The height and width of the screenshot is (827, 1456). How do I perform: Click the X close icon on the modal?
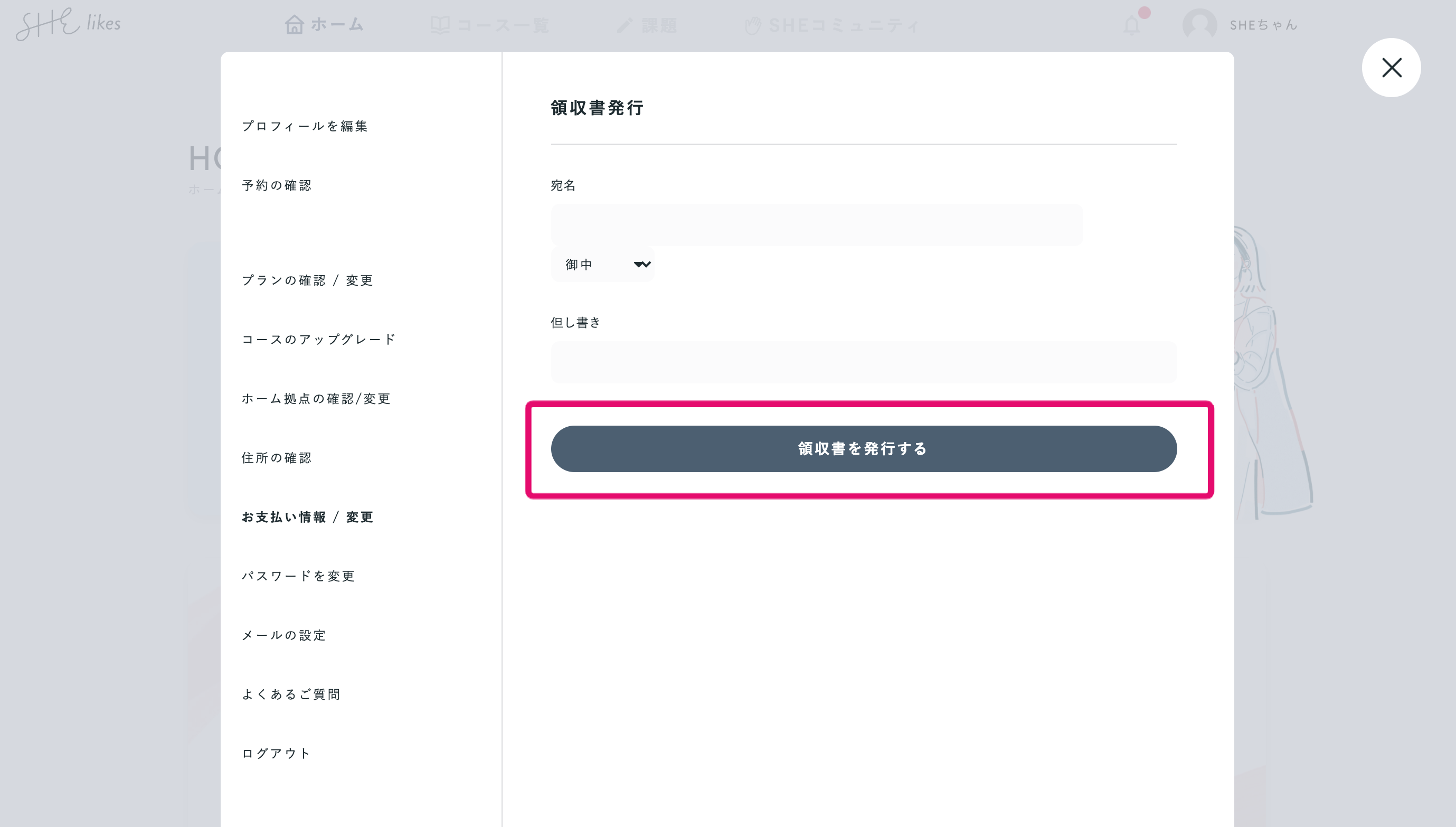point(1391,68)
